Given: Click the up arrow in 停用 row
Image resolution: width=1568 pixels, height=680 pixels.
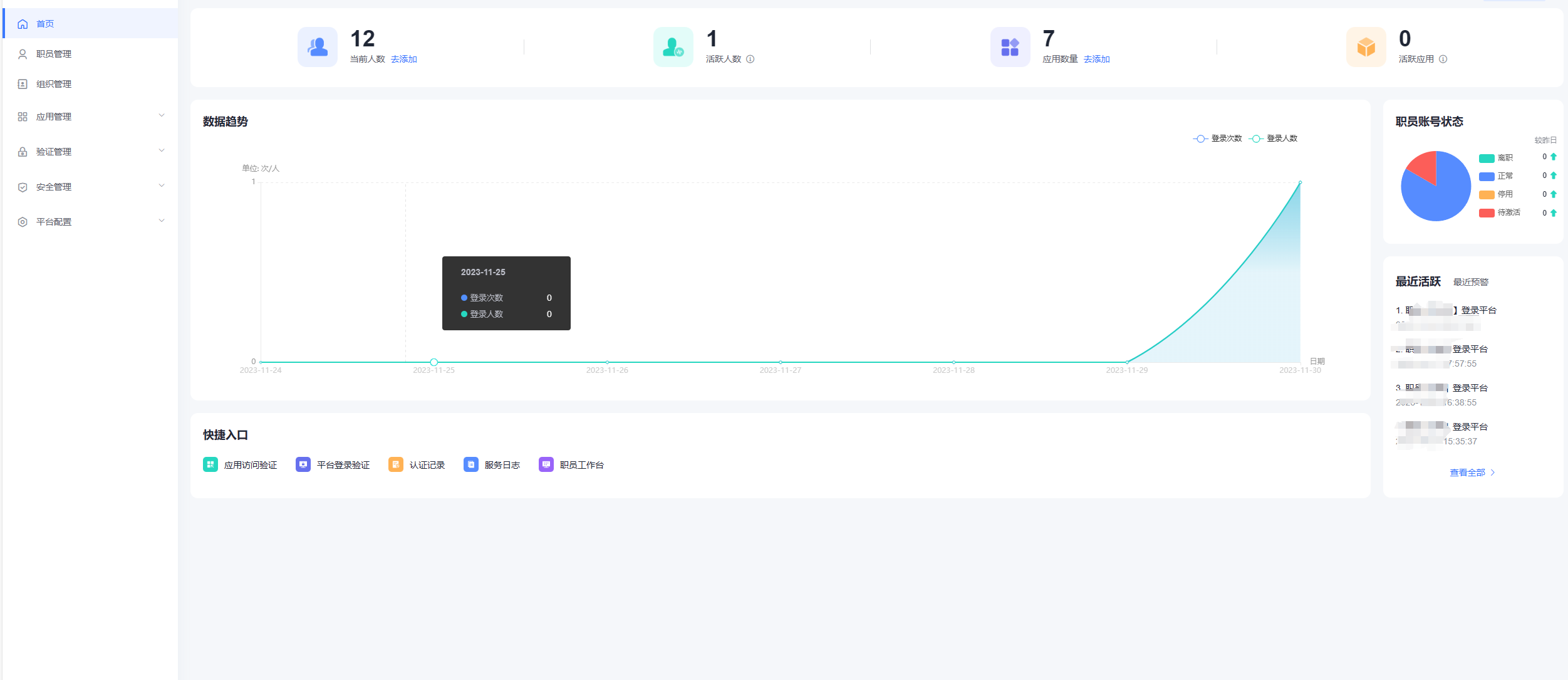Looking at the screenshot, I should pyautogui.click(x=1553, y=194).
